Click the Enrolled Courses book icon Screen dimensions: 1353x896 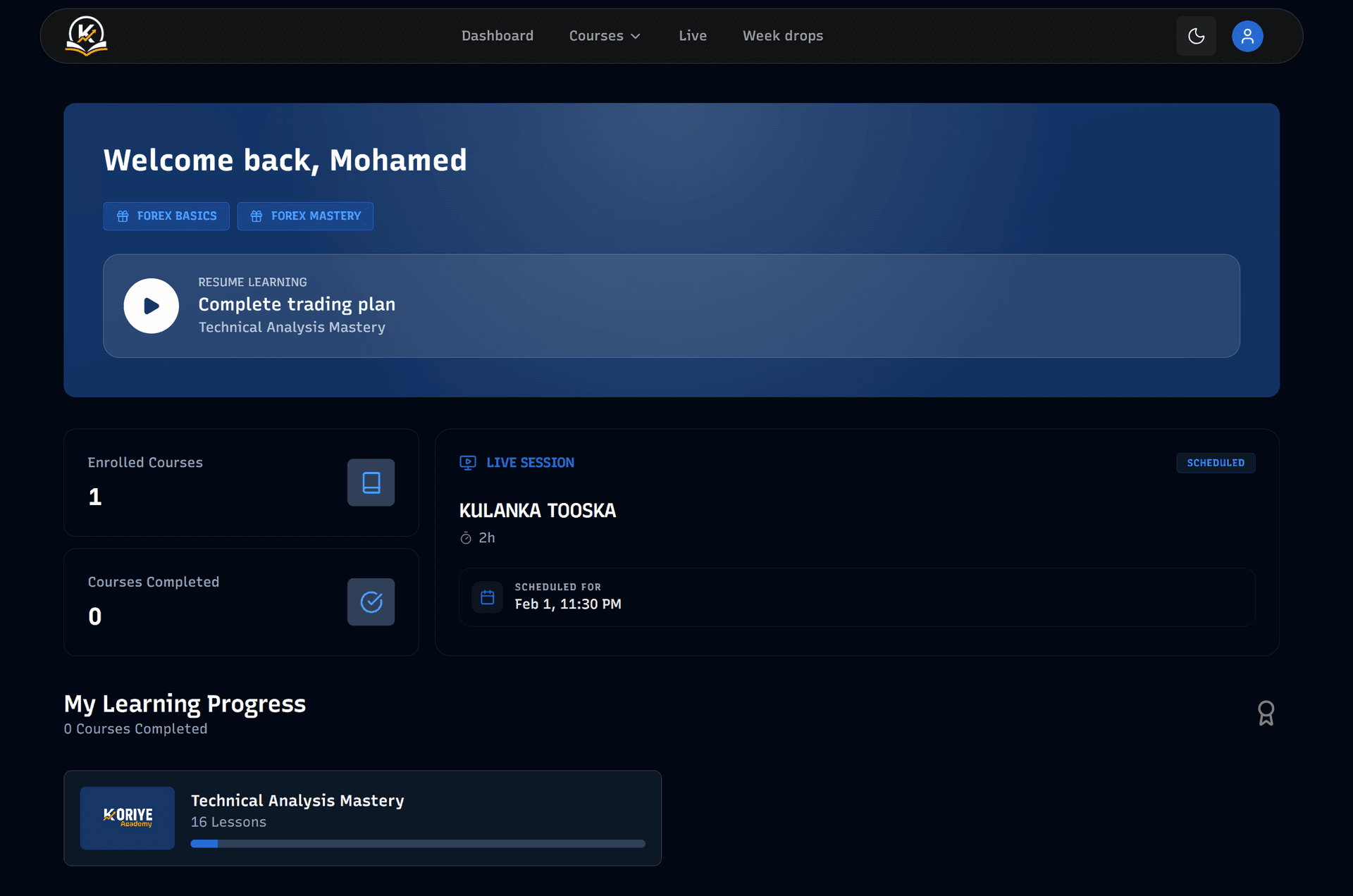click(371, 483)
